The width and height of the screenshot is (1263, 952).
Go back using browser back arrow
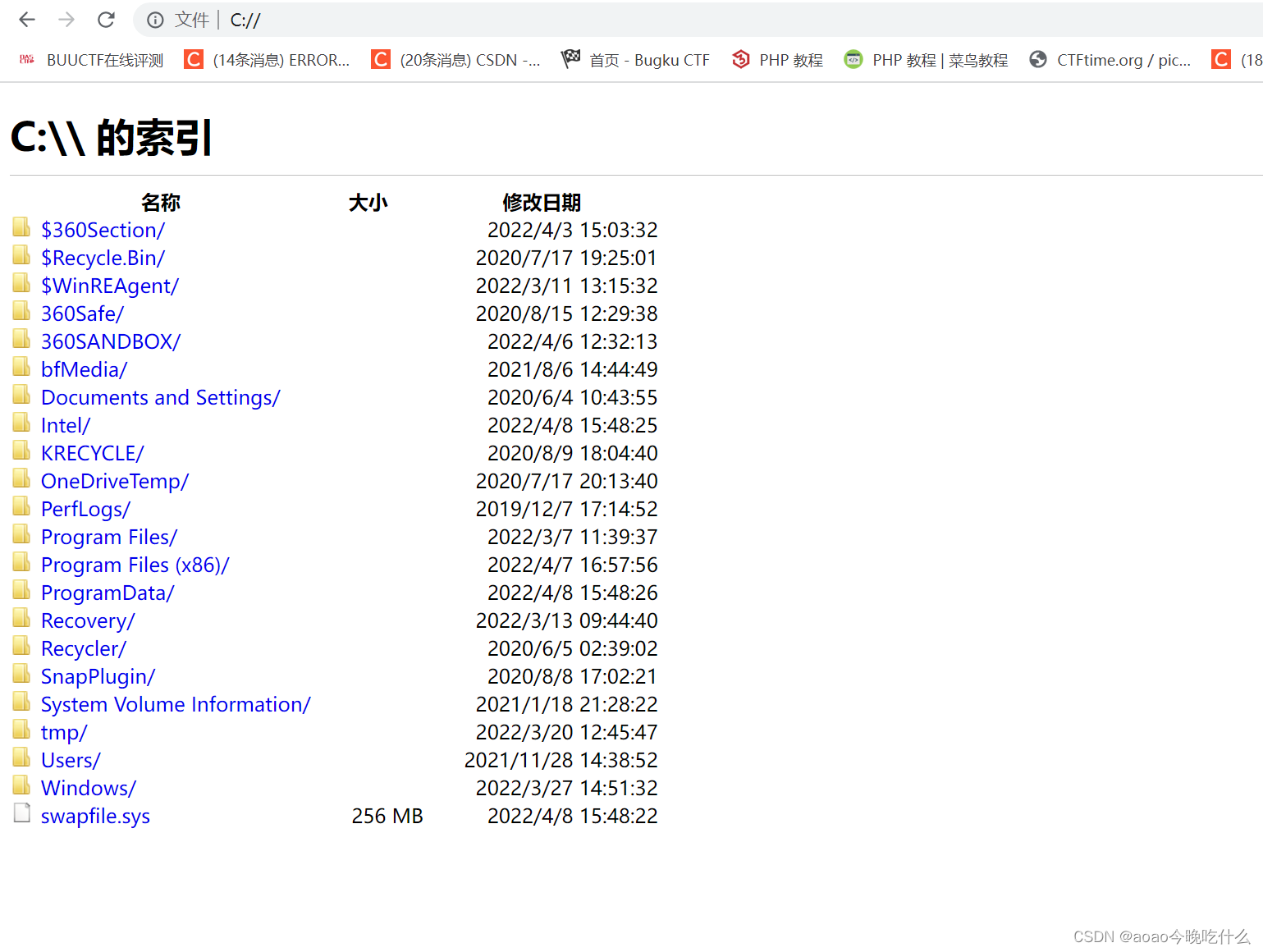pos(27,20)
